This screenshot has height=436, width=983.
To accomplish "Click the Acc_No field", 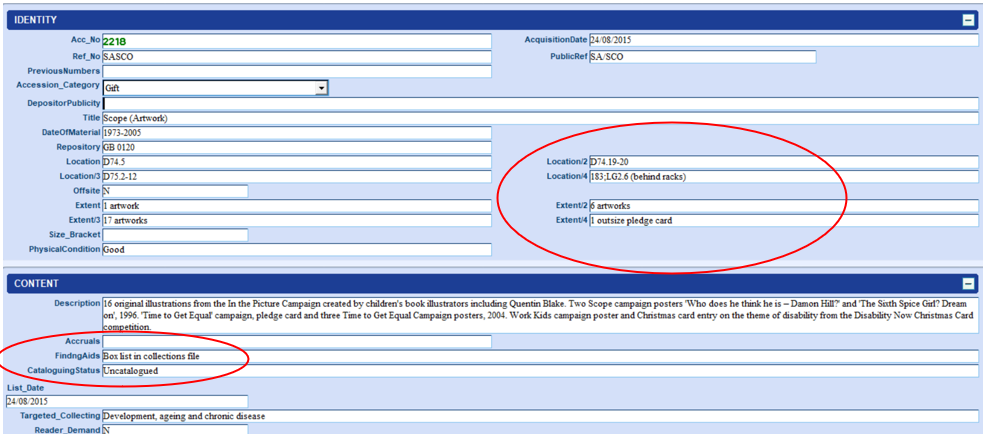I will (x=296, y=41).
